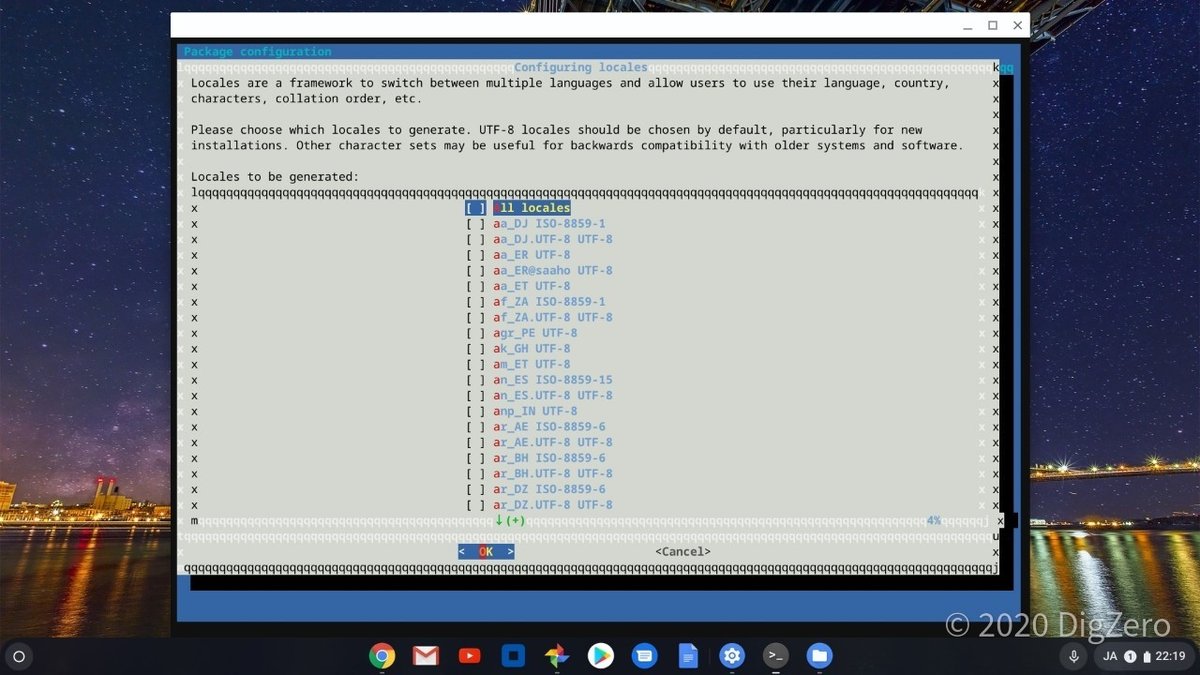Select the 'ar_AE.UTF-8 UTF-8' locale text

pyautogui.click(x=553, y=442)
